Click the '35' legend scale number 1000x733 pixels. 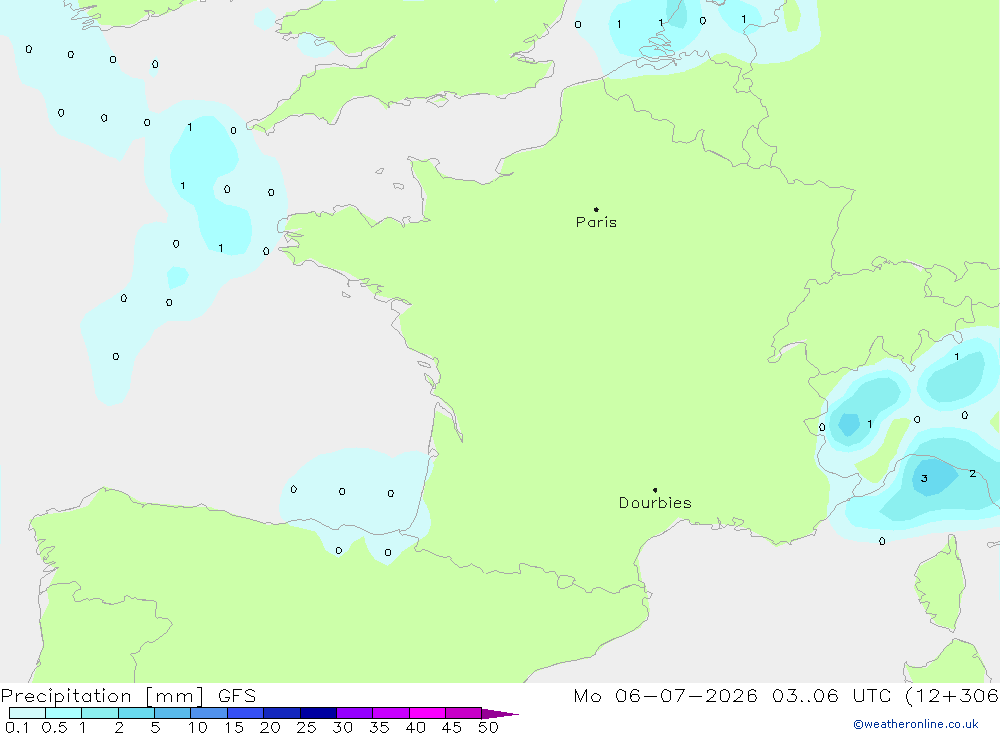(379, 727)
